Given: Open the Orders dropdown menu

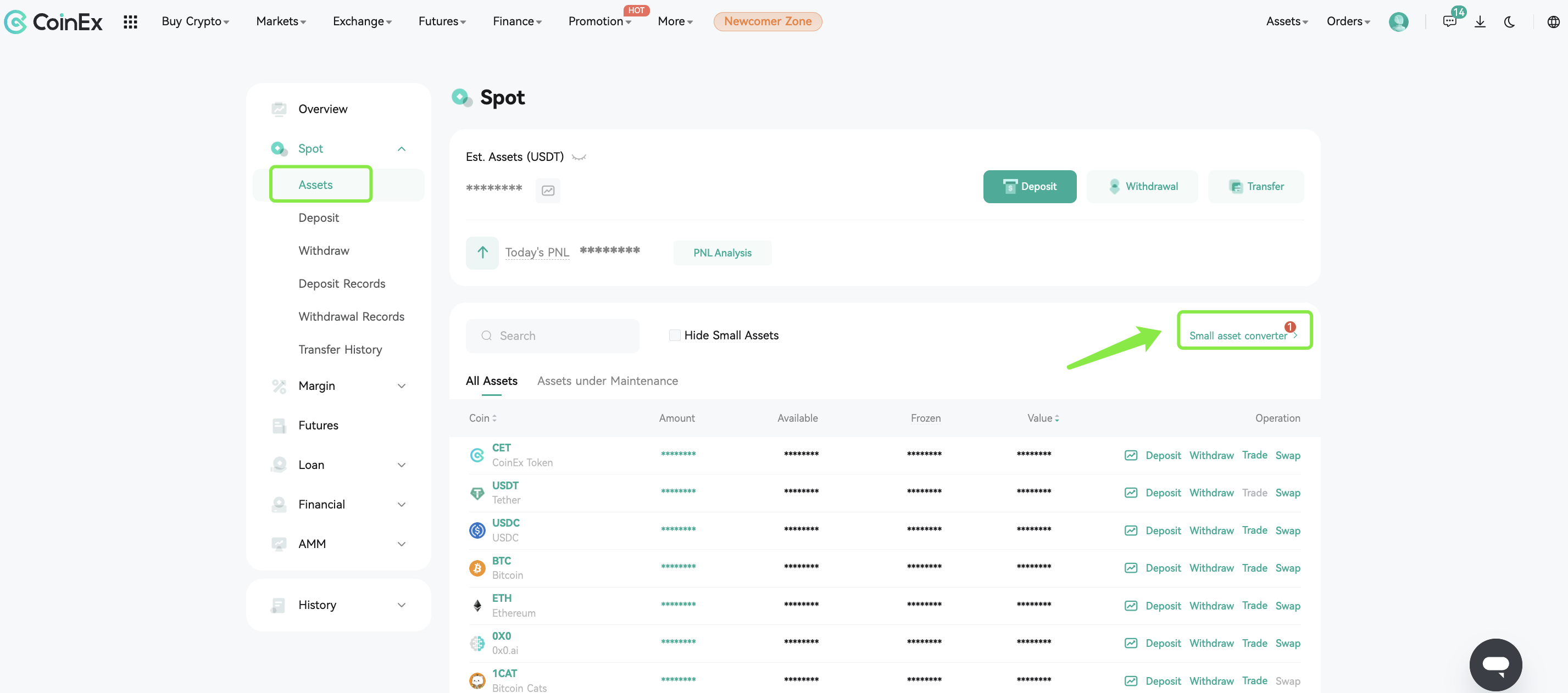Looking at the screenshot, I should click(x=1348, y=21).
